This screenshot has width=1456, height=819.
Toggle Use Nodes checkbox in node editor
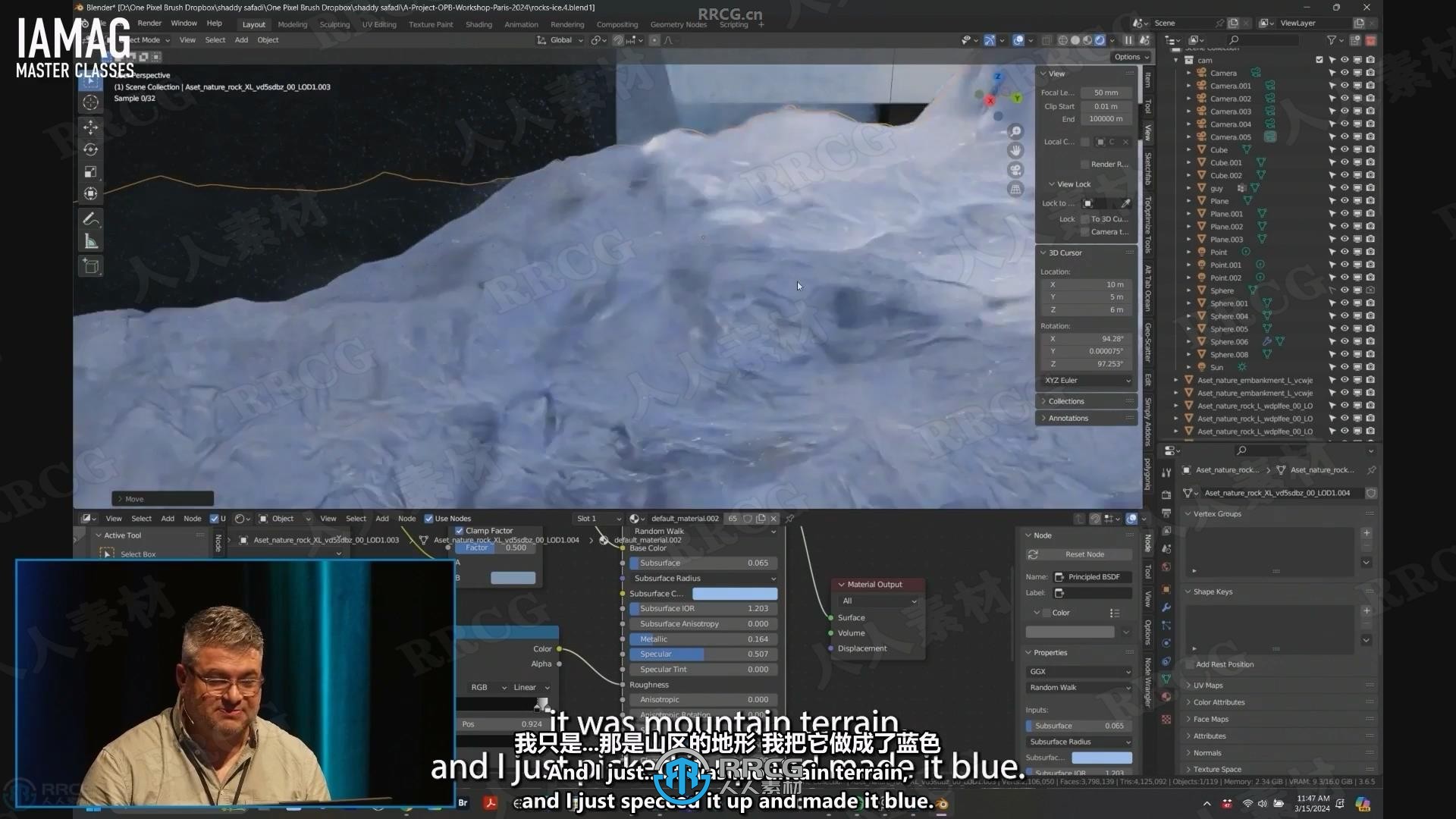tap(429, 519)
